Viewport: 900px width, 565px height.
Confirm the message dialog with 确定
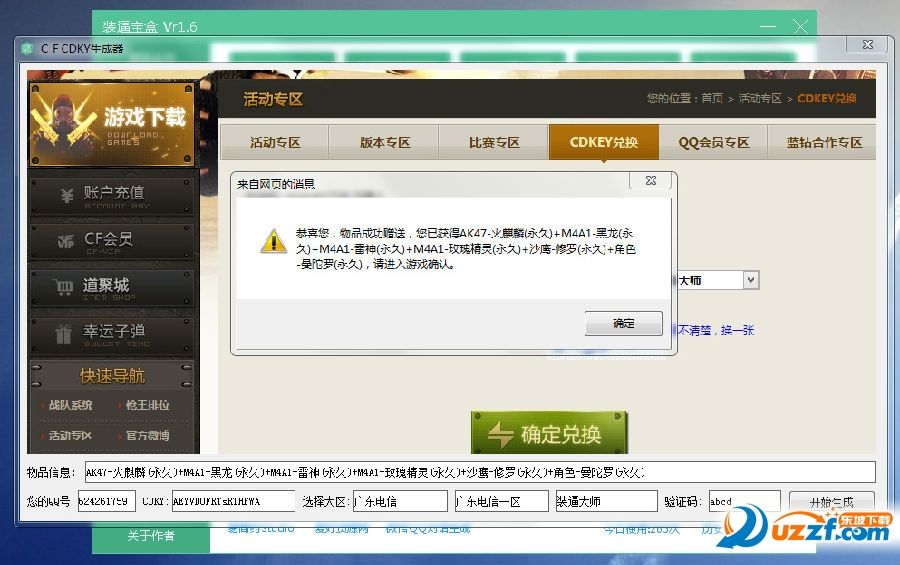coord(623,323)
